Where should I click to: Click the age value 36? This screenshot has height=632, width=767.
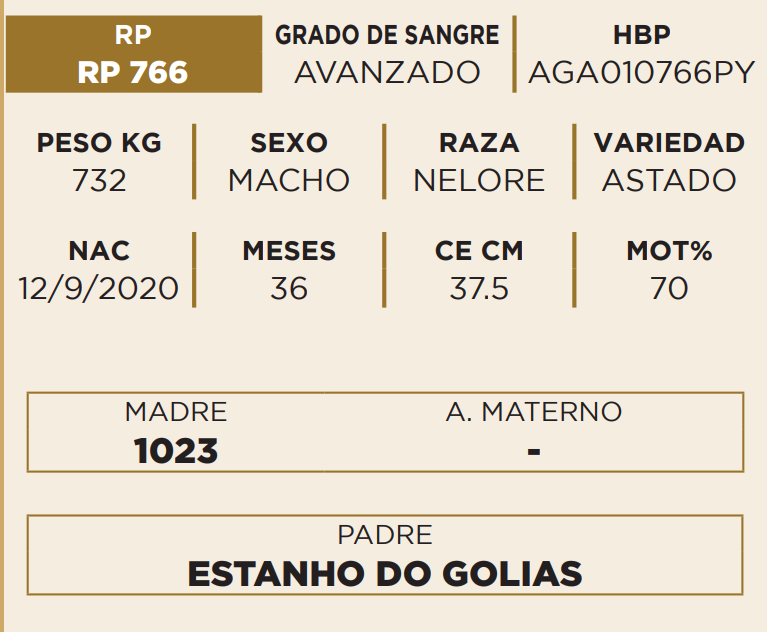[x=289, y=289]
